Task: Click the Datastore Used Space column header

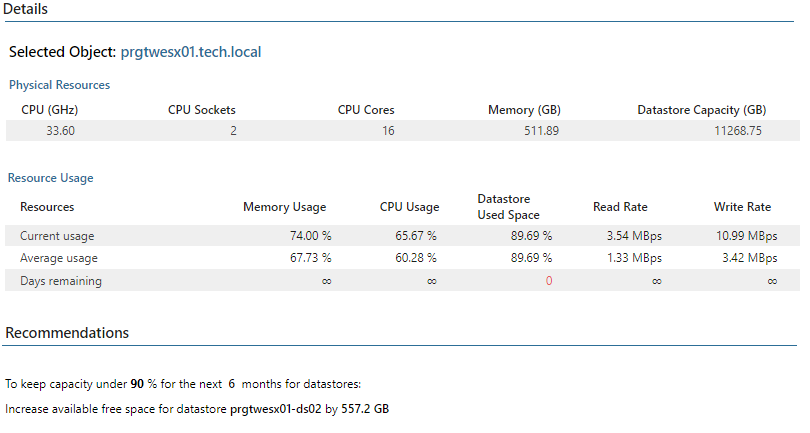Action: 509,207
